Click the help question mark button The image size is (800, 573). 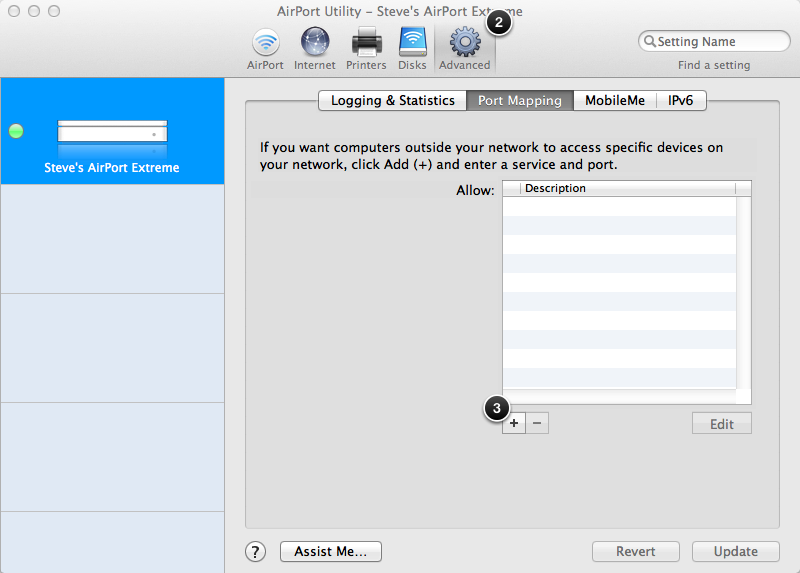[255, 552]
